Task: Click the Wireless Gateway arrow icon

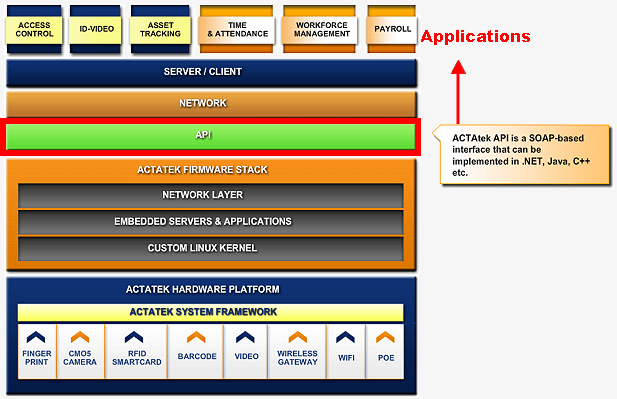Action: coord(297,337)
